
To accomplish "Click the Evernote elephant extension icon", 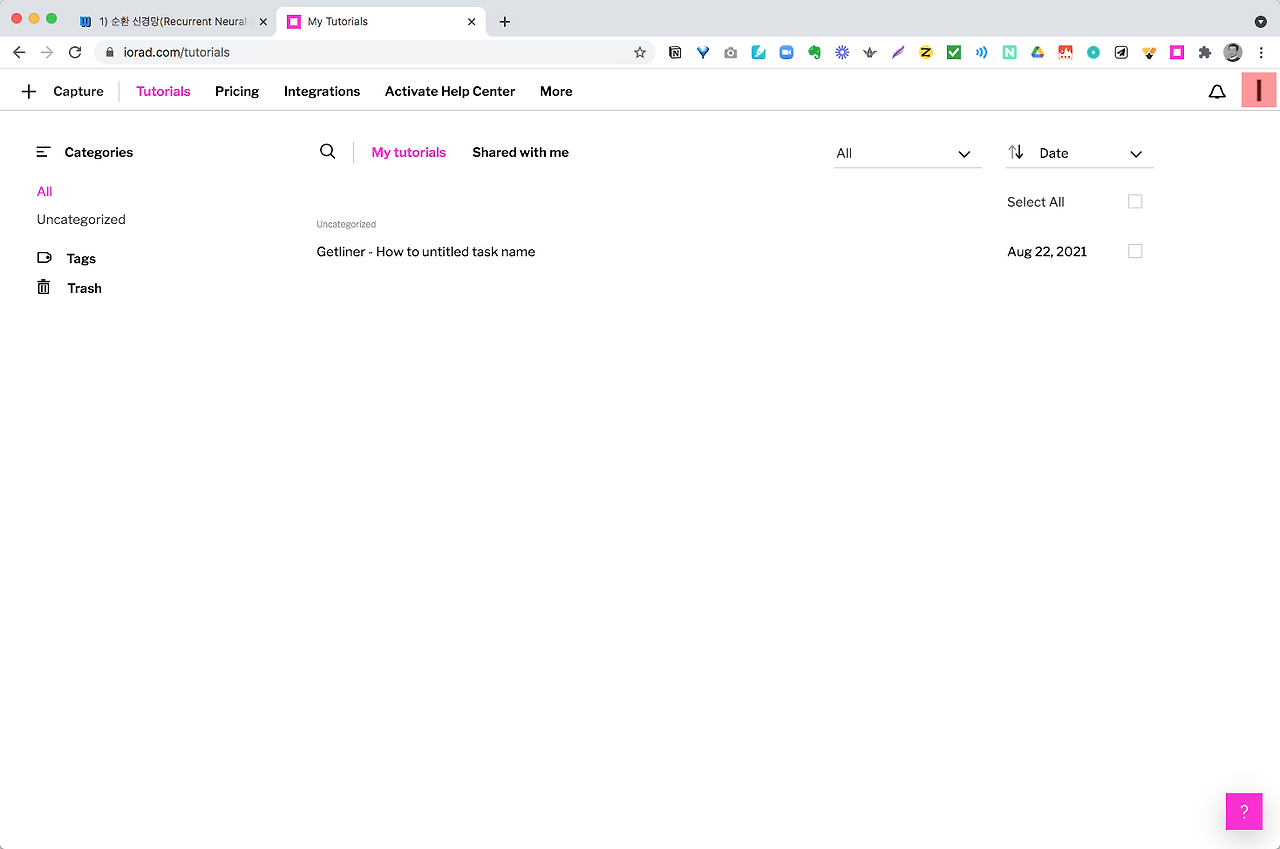I will pos(815,52).
